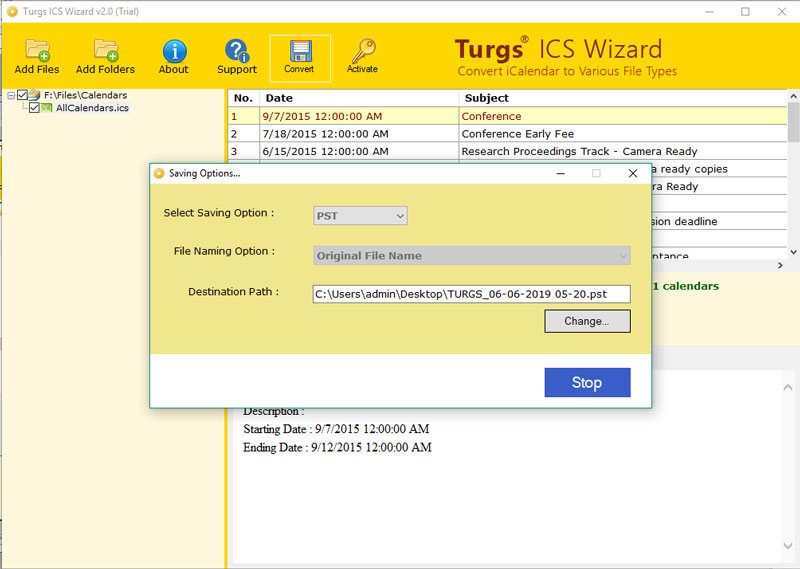Click the Add Files toolbar icon
800x569 pixels.
point(37,50)
